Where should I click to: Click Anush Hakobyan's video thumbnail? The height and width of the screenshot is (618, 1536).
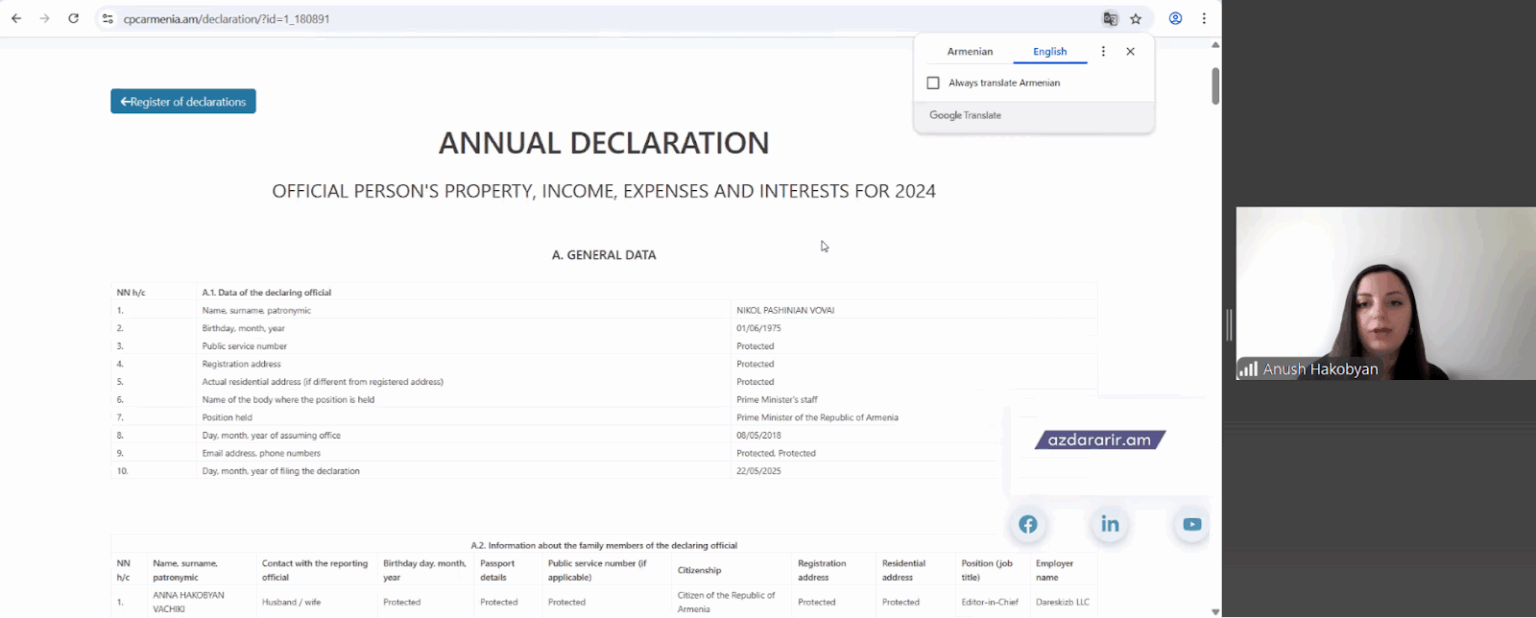(1385, 293)
